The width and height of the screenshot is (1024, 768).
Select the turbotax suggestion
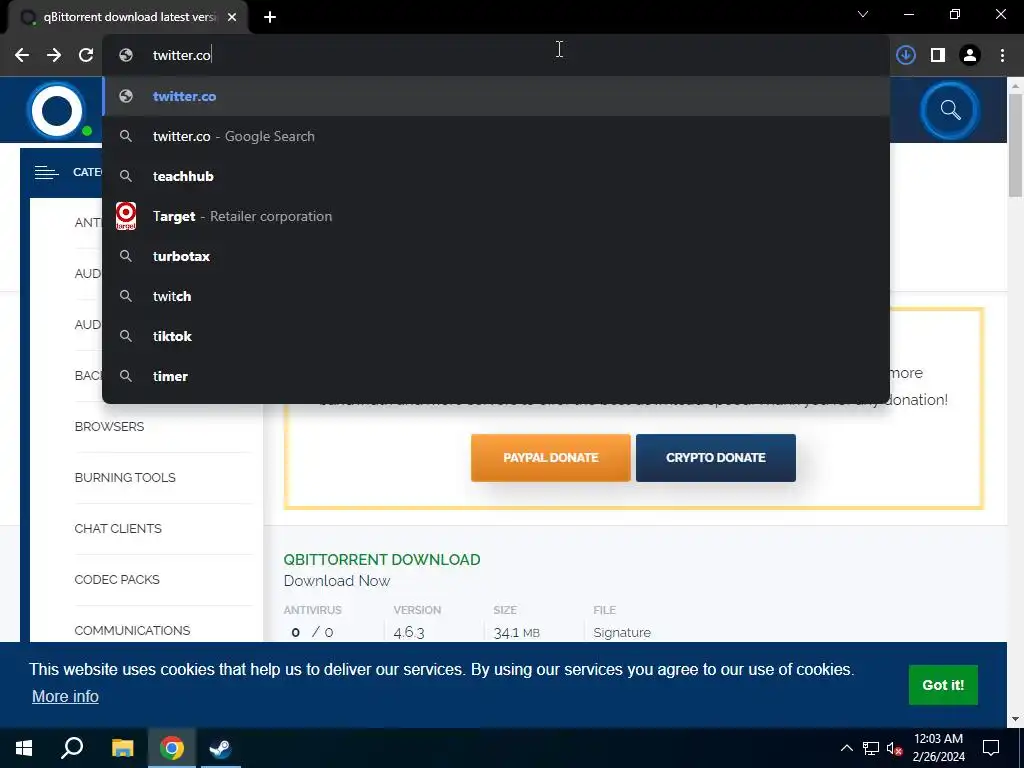(496, 256)
